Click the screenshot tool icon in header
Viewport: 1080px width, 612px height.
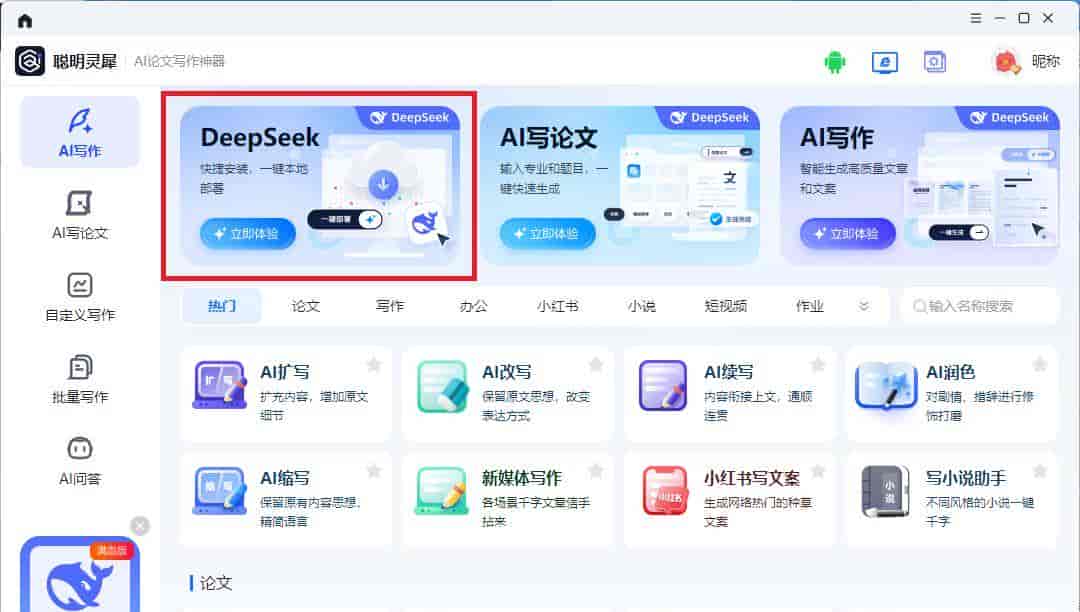click(935, 62)
